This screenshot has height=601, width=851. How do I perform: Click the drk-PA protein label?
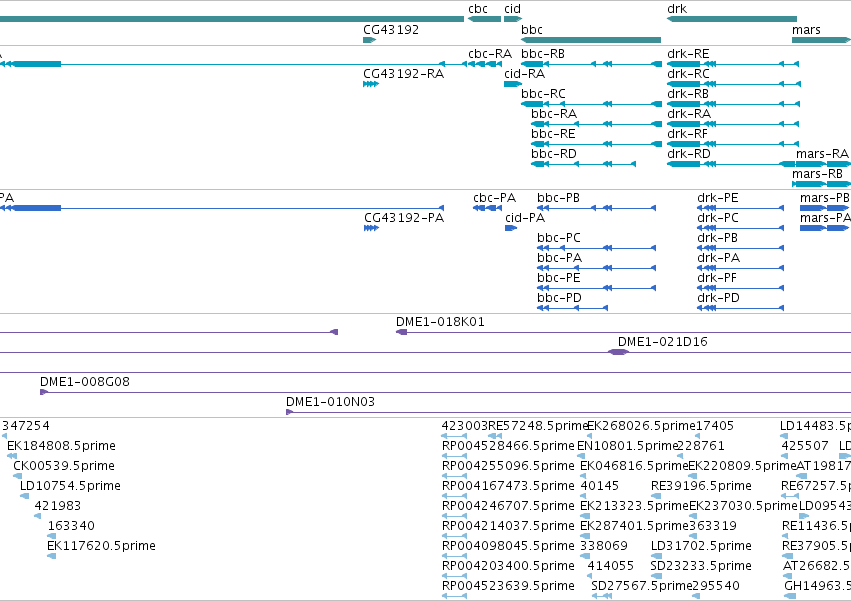click(x=719, y=258)
